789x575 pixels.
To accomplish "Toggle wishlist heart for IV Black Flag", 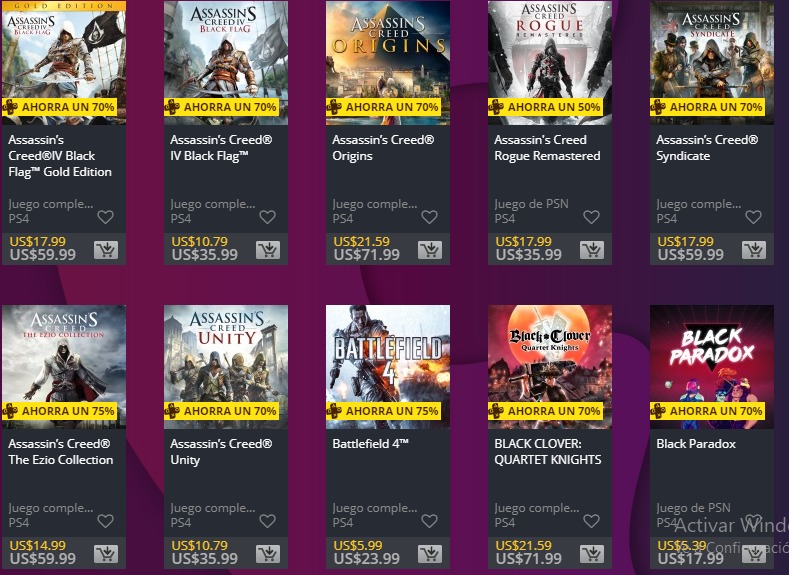I will pyautogui.click(x=267, y=217).
